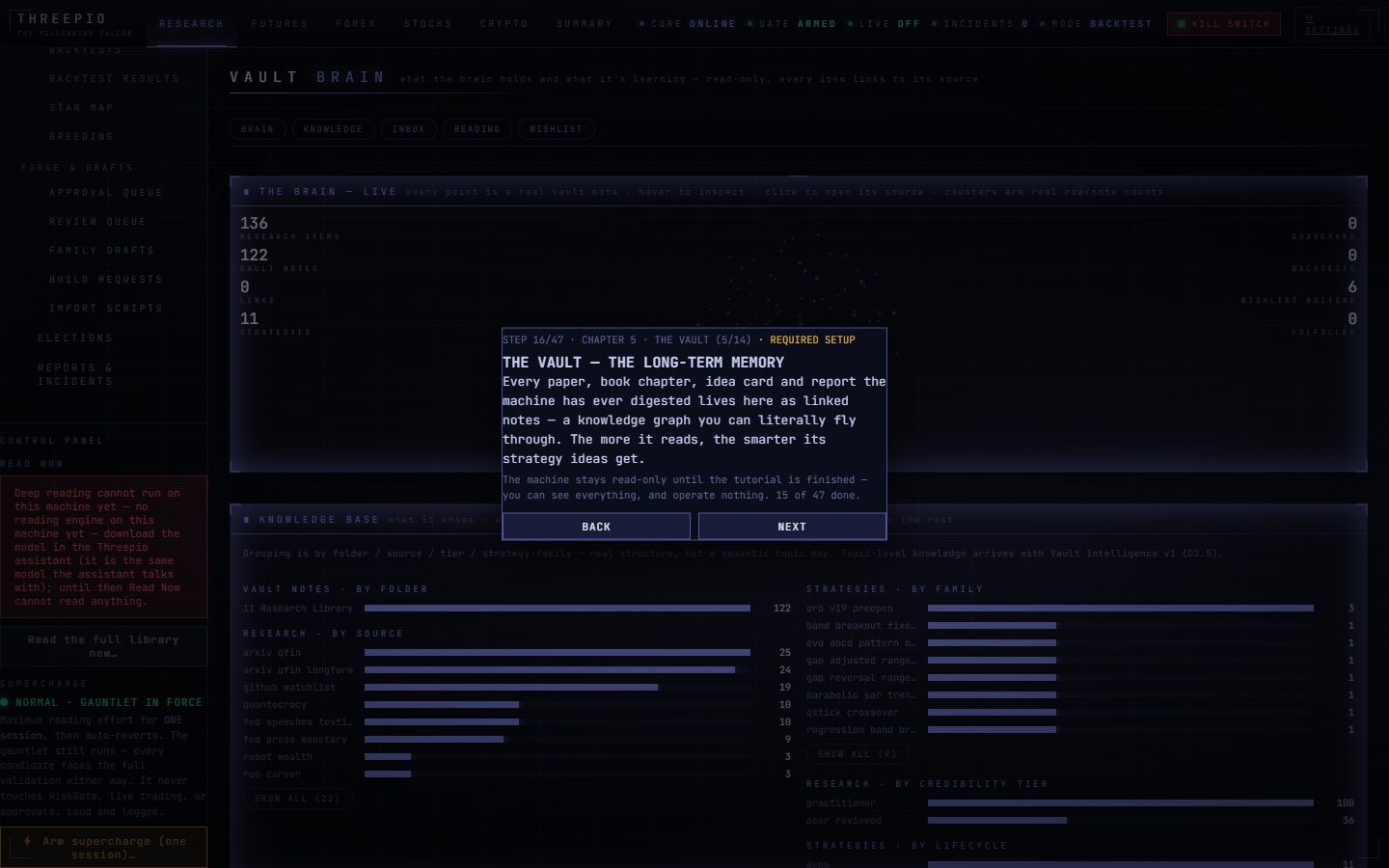Select the Stocks tab

(428, 24)
